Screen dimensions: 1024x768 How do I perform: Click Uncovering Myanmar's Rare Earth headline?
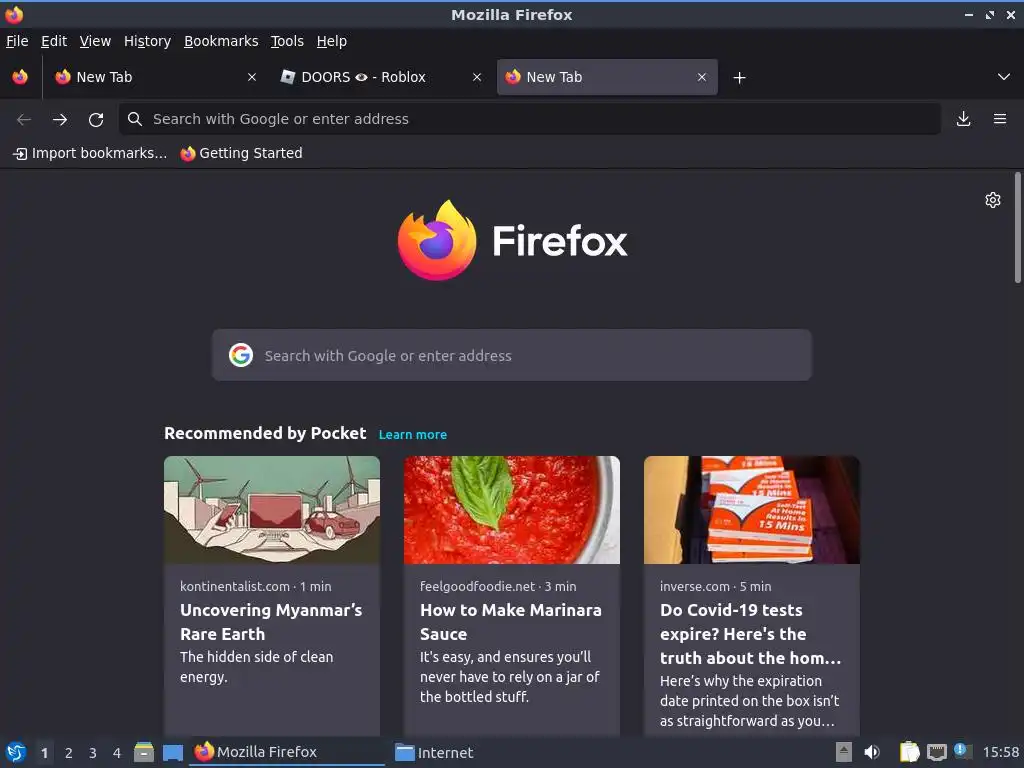(x=271, y=622)
